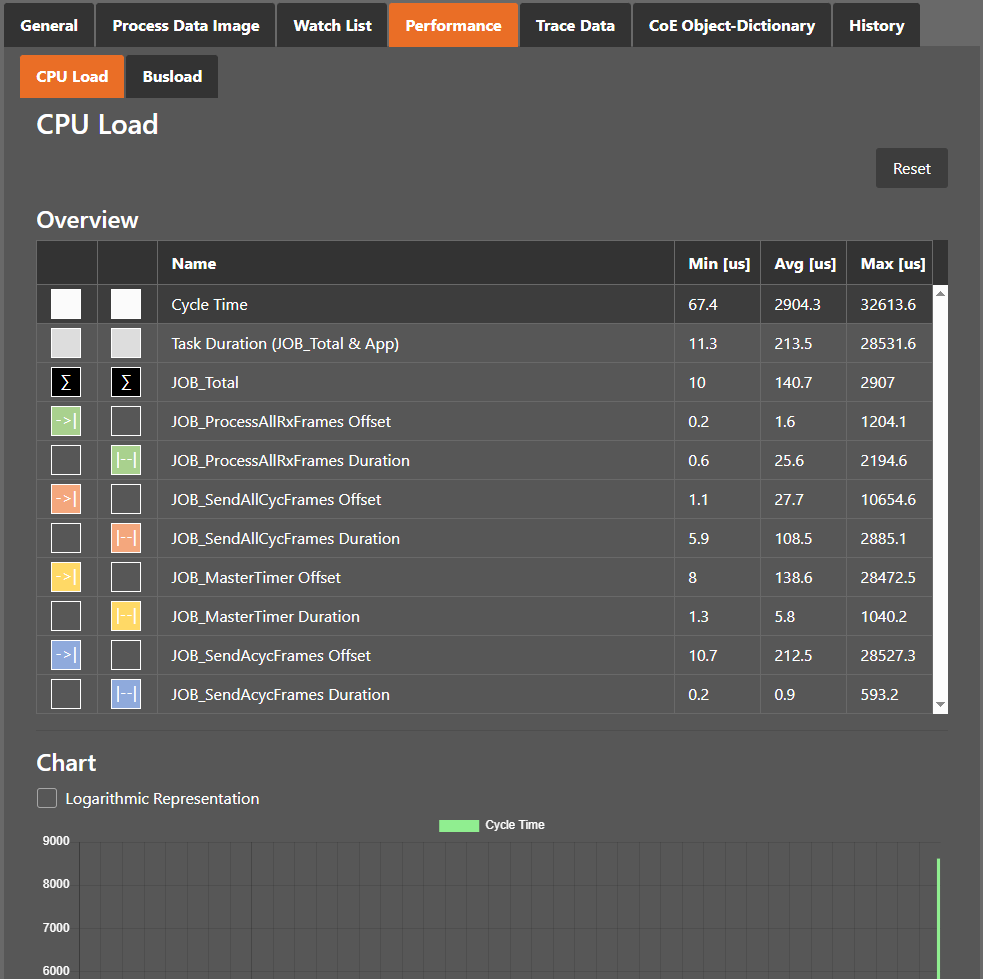Click the Max [us] column header
983x979 pixels.
(890, 263)
